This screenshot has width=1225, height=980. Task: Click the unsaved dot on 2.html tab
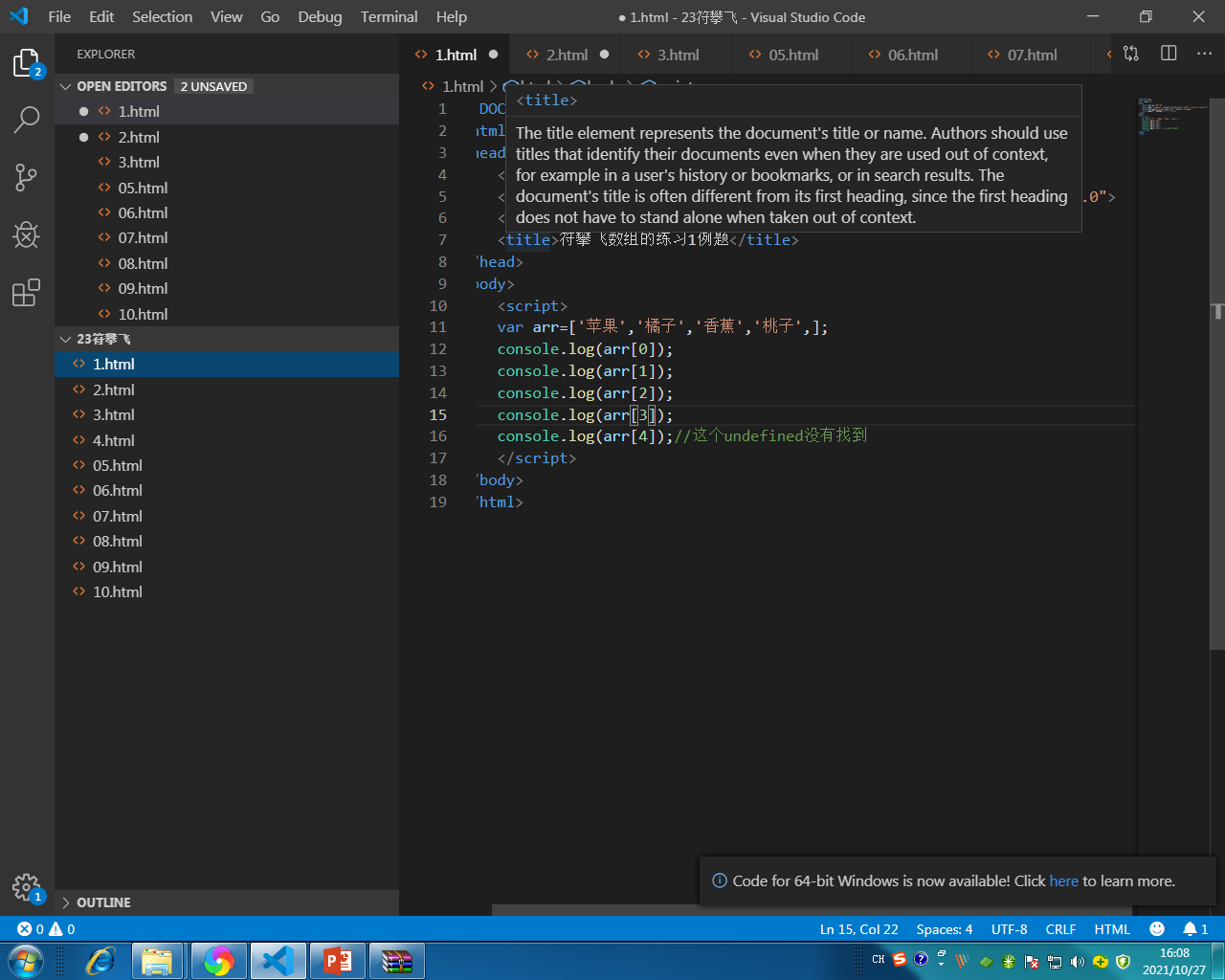click(x=605, y=55)
